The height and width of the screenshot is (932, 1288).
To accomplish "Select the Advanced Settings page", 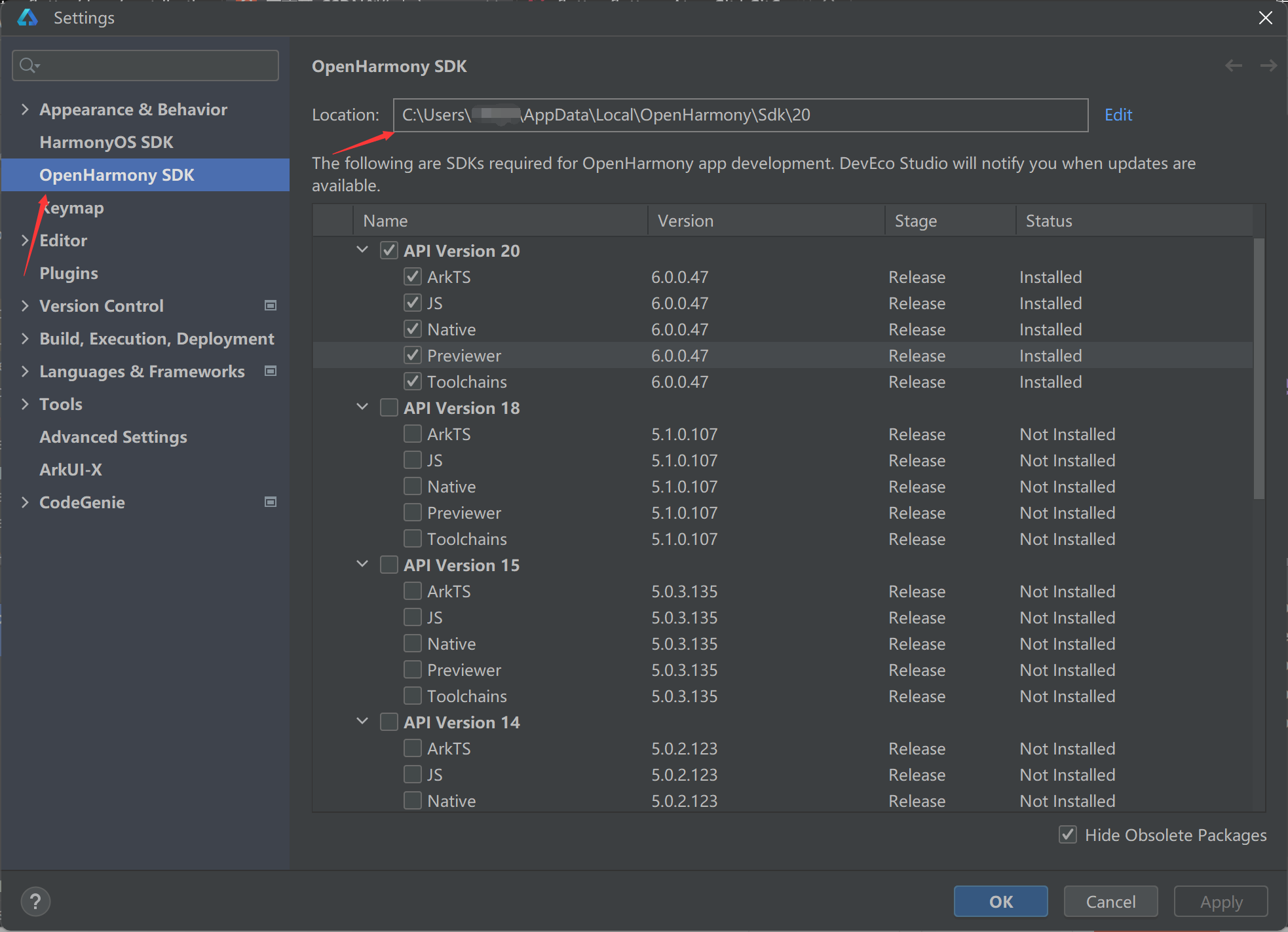I will (x=113, y=437).
